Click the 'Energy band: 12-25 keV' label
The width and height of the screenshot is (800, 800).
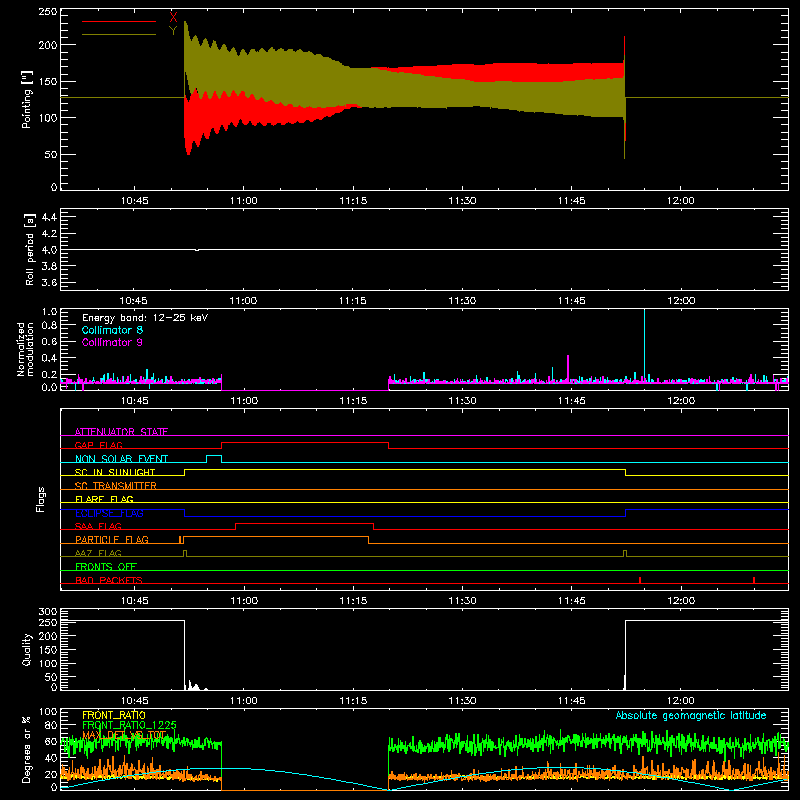[x=145, y=317]
